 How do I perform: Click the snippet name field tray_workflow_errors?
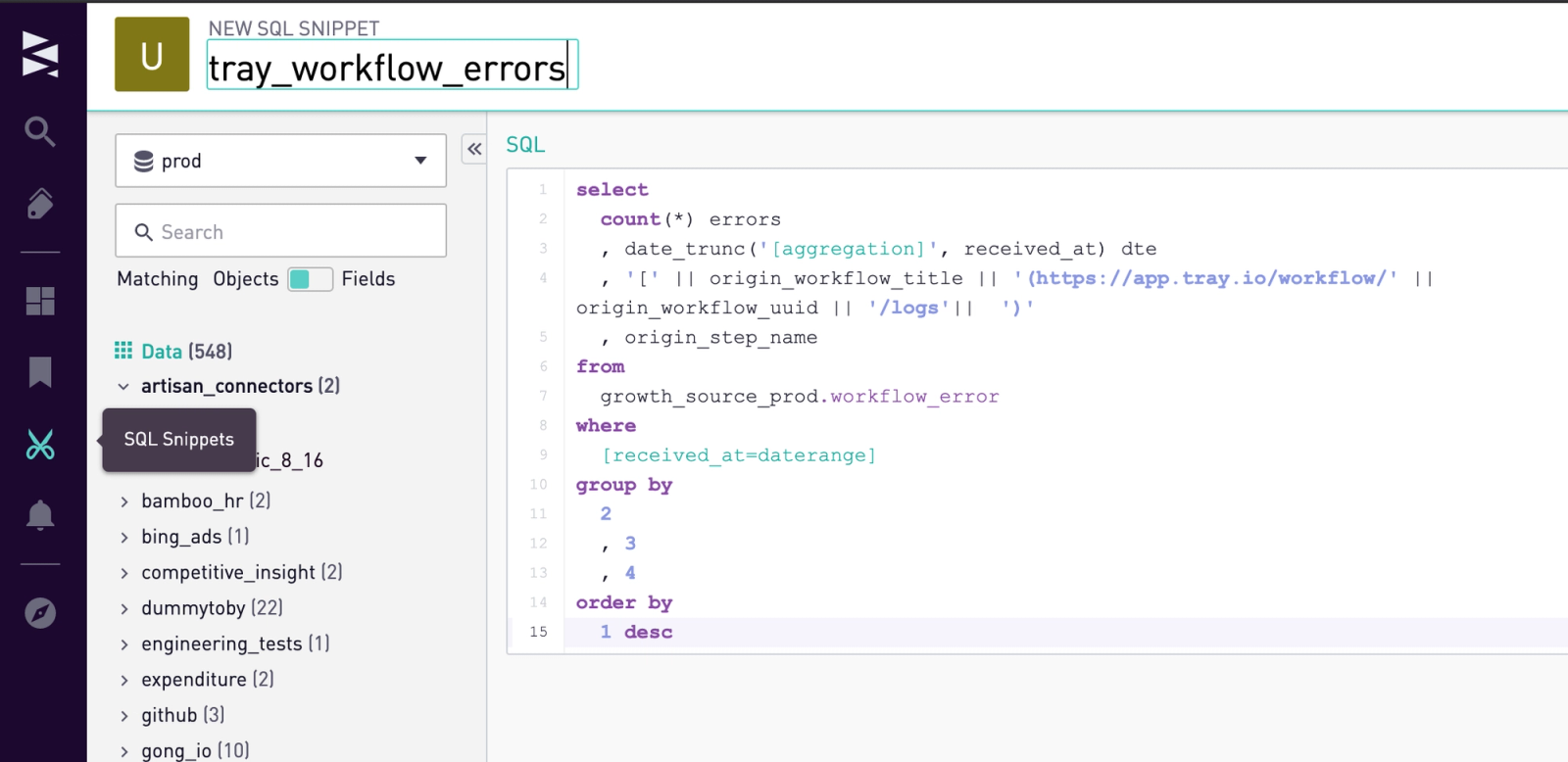(392, 66)
